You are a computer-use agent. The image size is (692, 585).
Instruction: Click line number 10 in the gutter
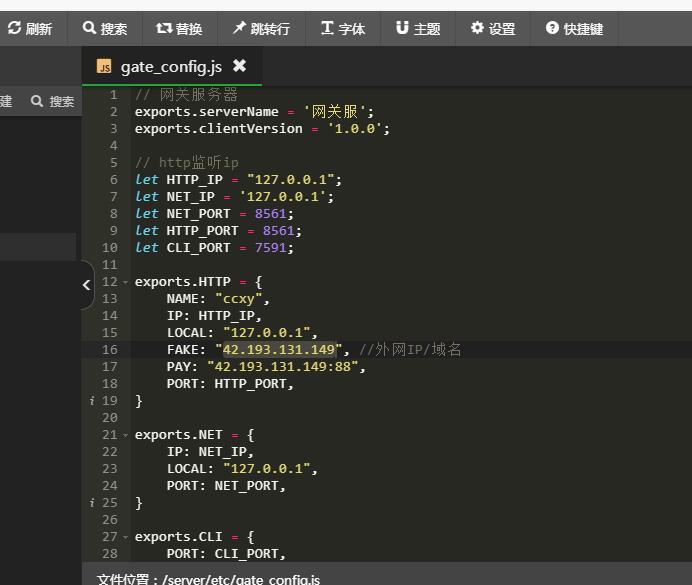click(x=109, y=248)
